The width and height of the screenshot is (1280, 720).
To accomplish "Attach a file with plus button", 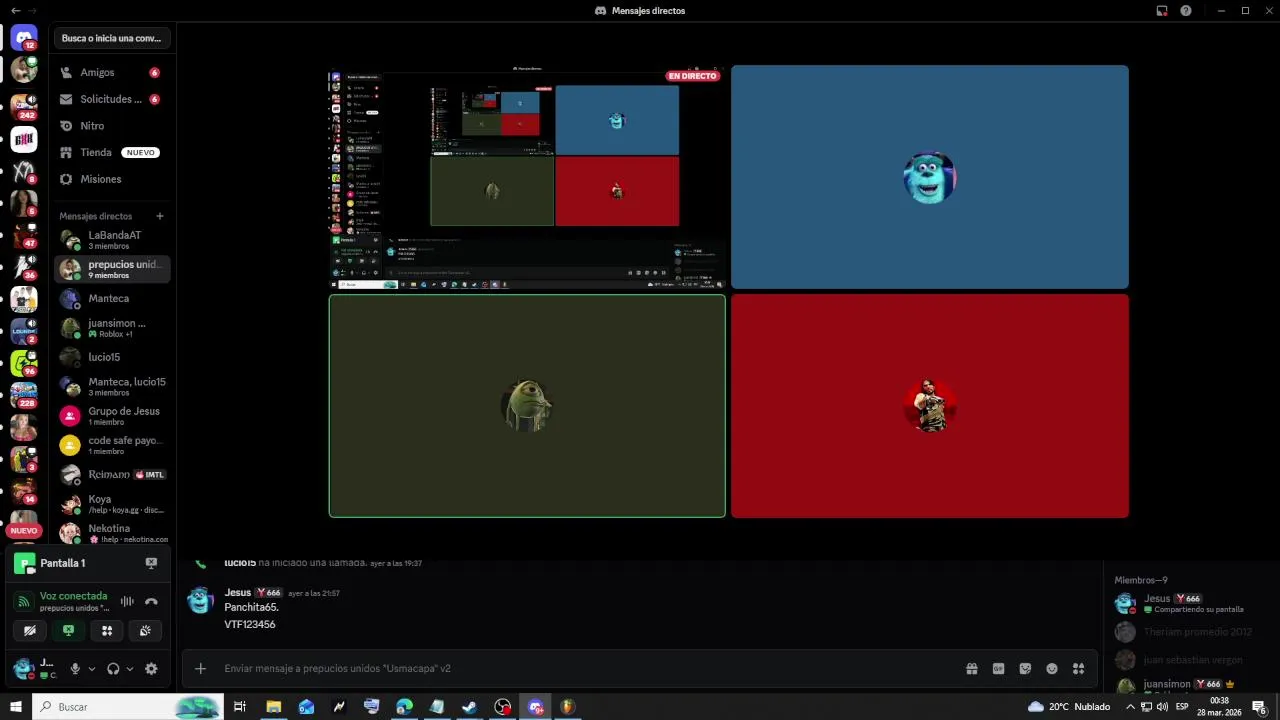I will click(201, 668).
